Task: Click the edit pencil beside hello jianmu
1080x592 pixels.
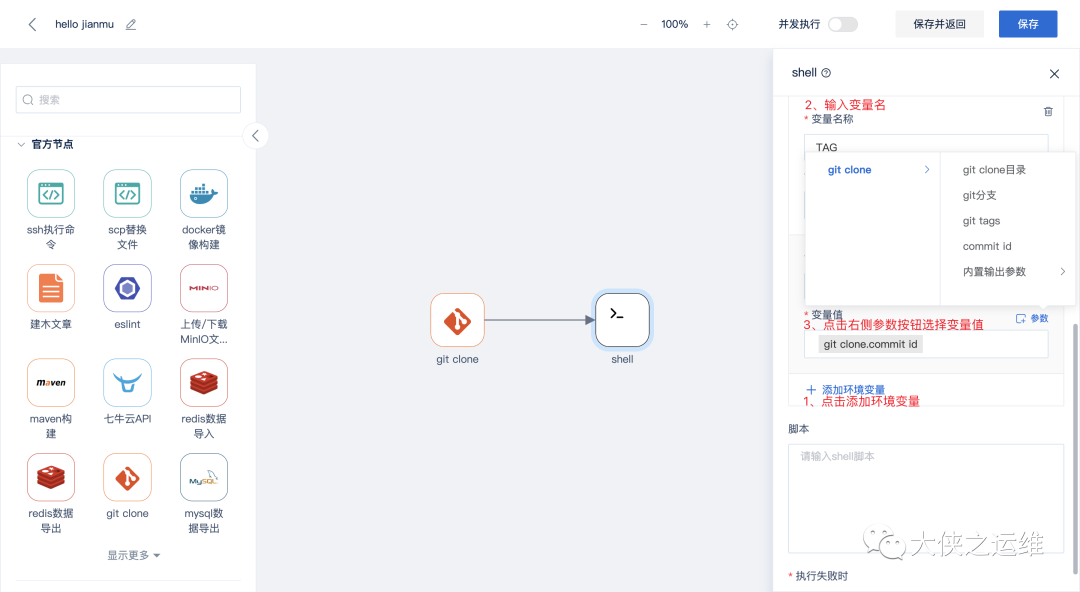Action: 131,25
